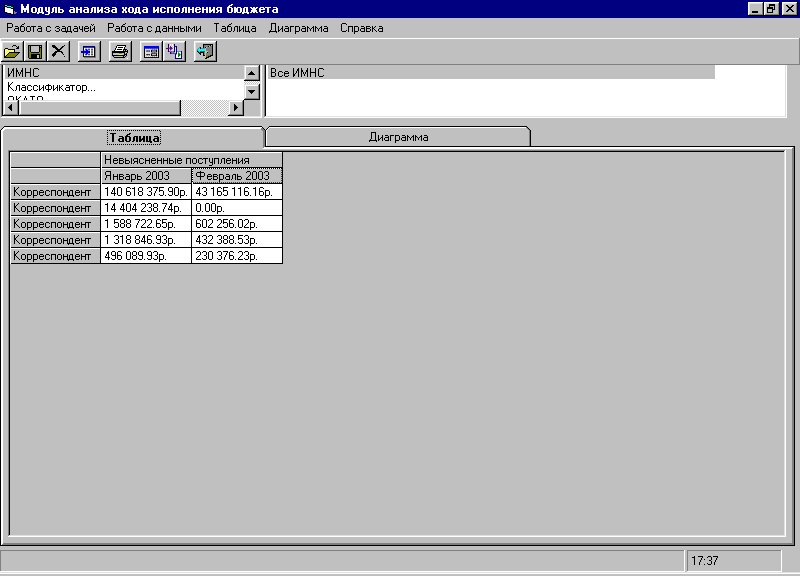Click the import data arrow-into-table icon

[x=89, y=52]
